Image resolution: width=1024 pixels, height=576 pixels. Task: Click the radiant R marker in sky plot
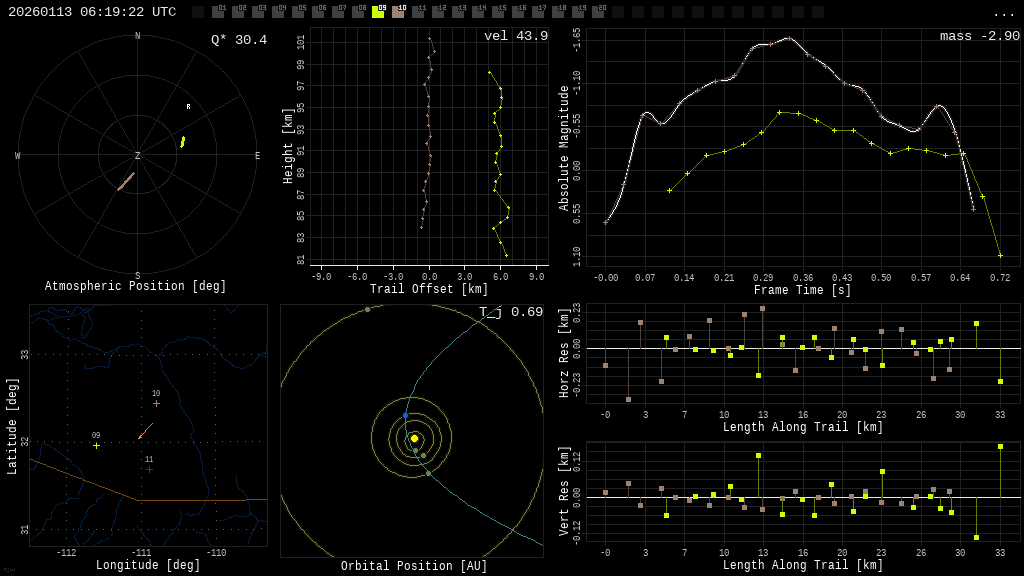pos(188,107)
